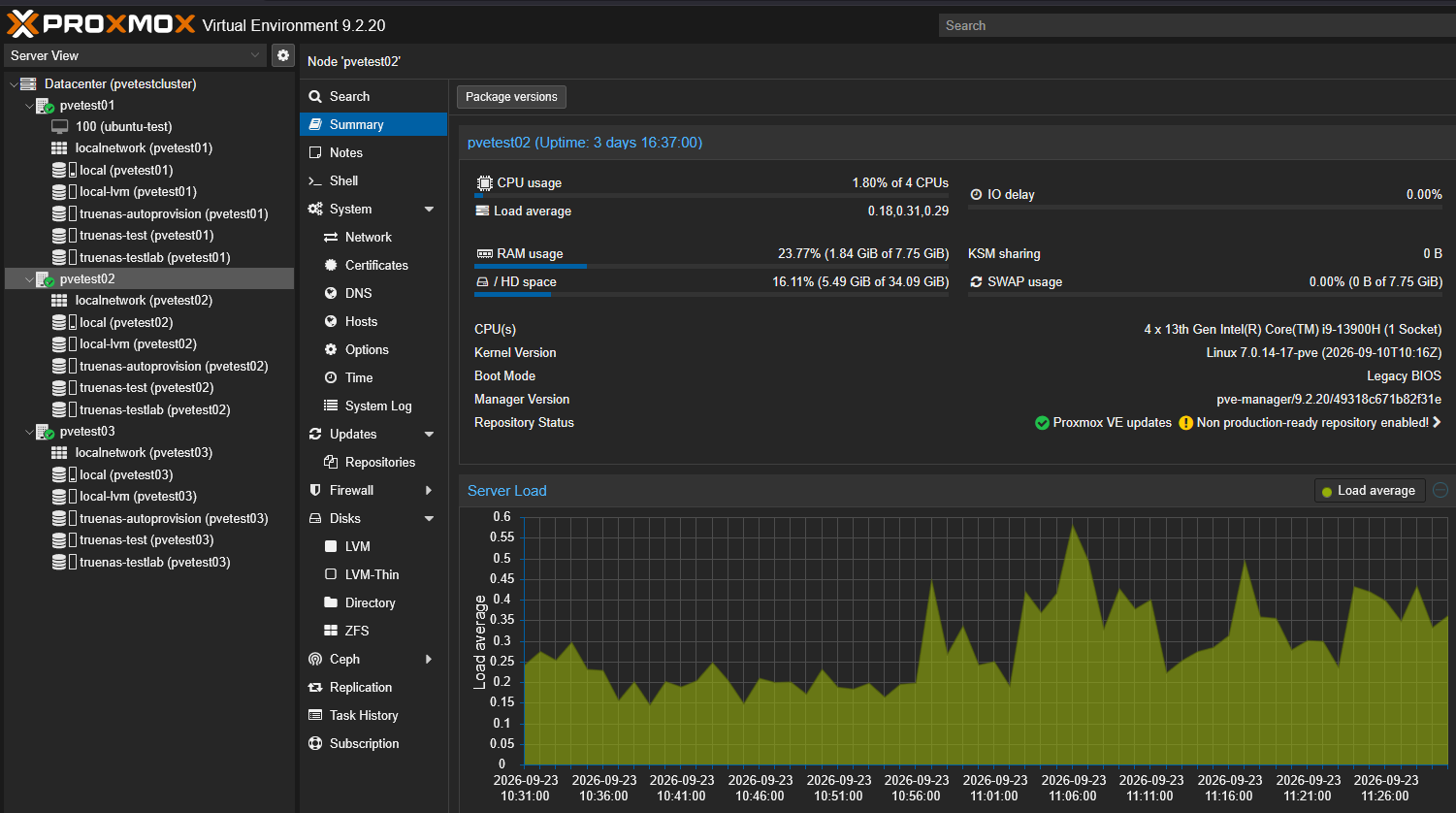
Task: Open the Ceph menu item
Action: (x=373, y=660)
